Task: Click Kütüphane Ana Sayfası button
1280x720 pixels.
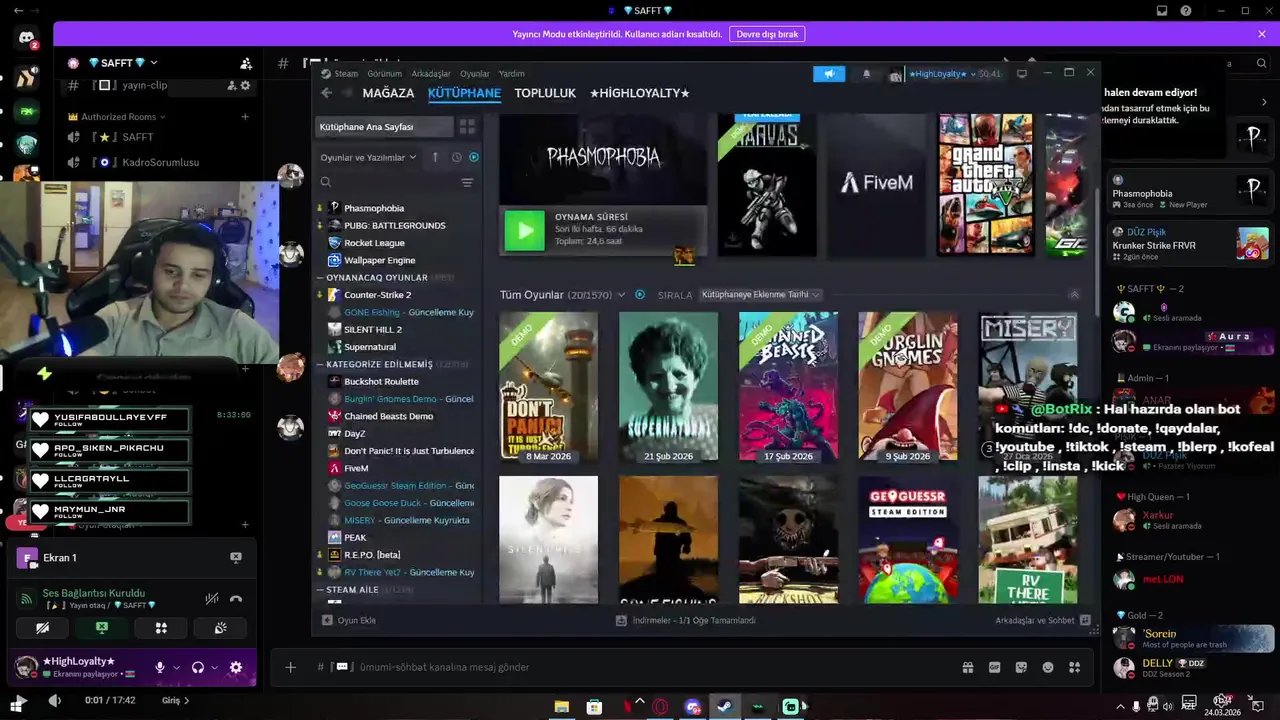Action: point(383,127)
